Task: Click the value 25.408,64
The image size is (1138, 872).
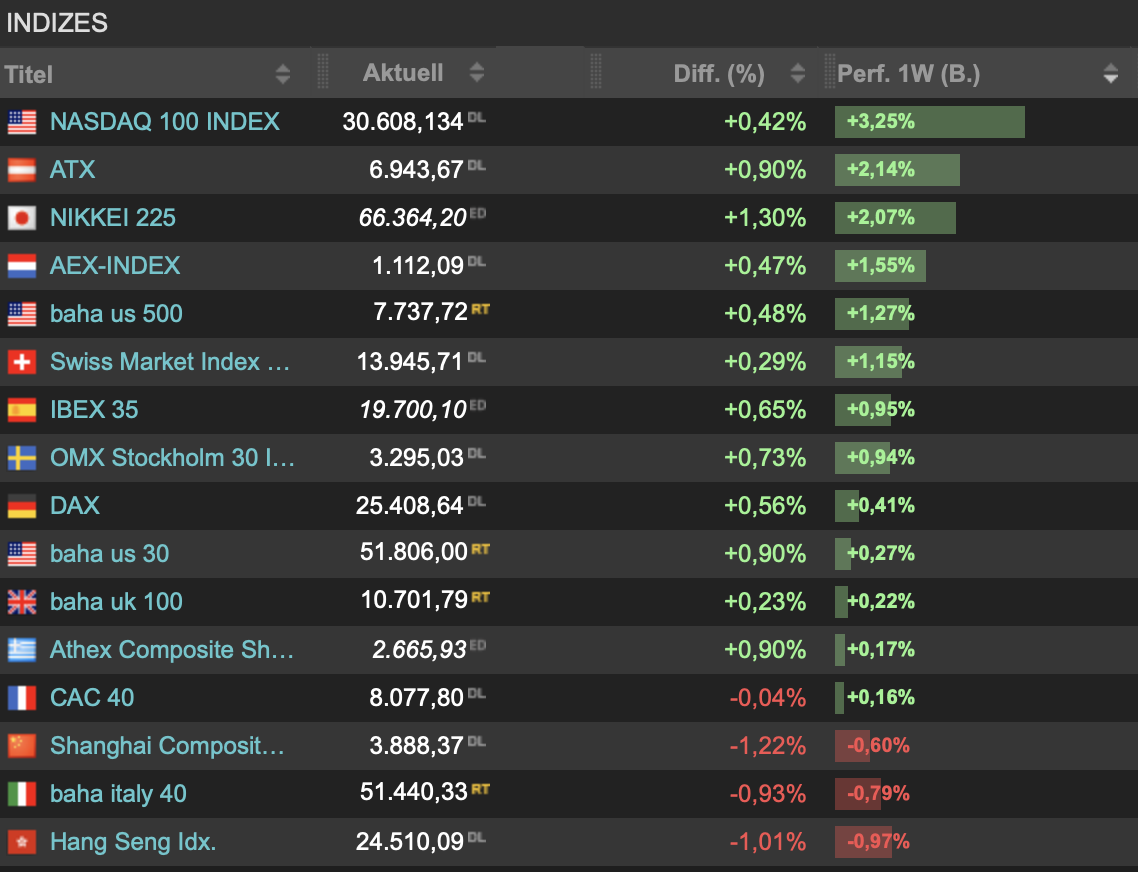Action: (x=409, y=505)
